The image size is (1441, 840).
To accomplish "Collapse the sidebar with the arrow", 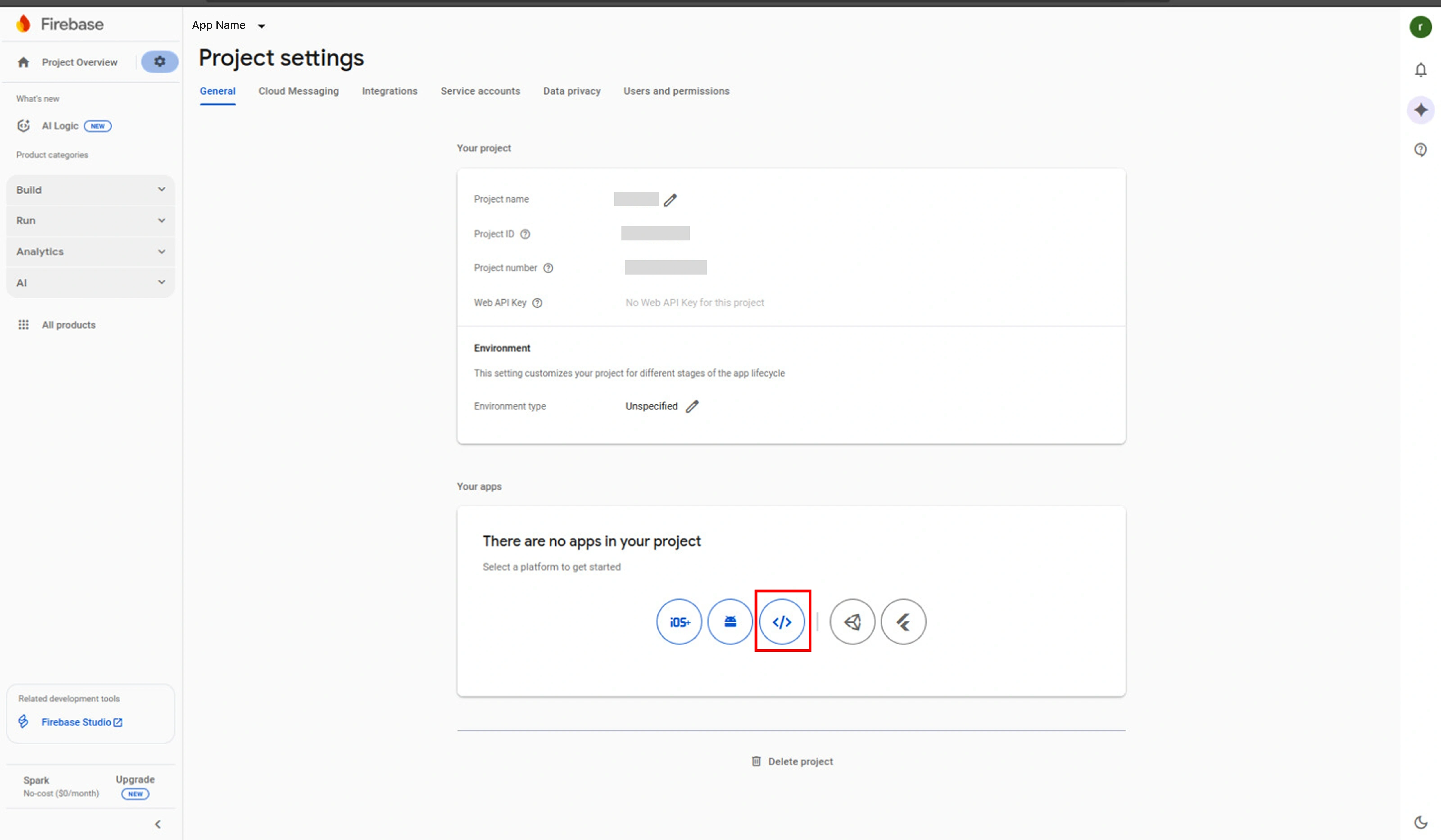I will 158,824.
